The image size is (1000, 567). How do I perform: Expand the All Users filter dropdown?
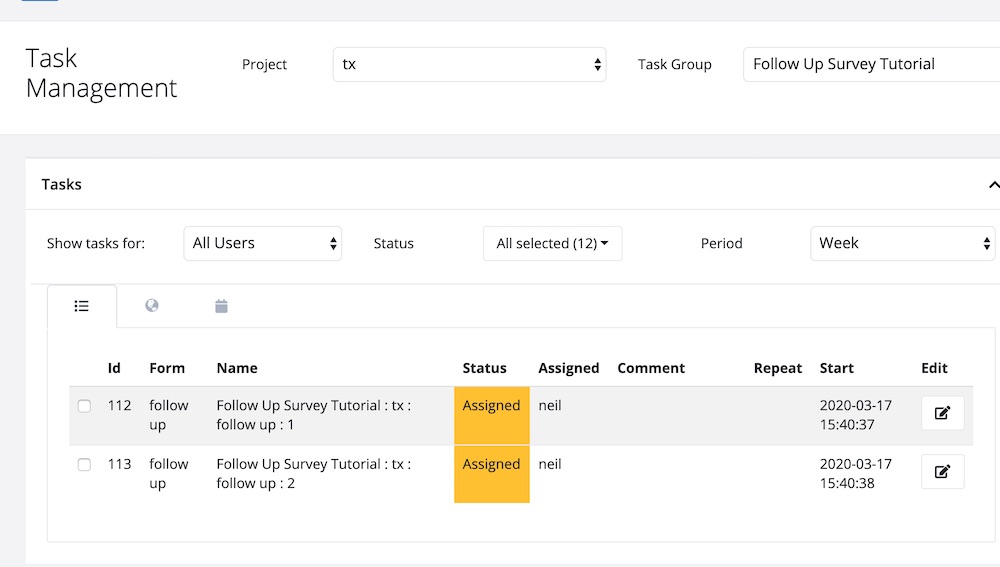pos(263,243)
